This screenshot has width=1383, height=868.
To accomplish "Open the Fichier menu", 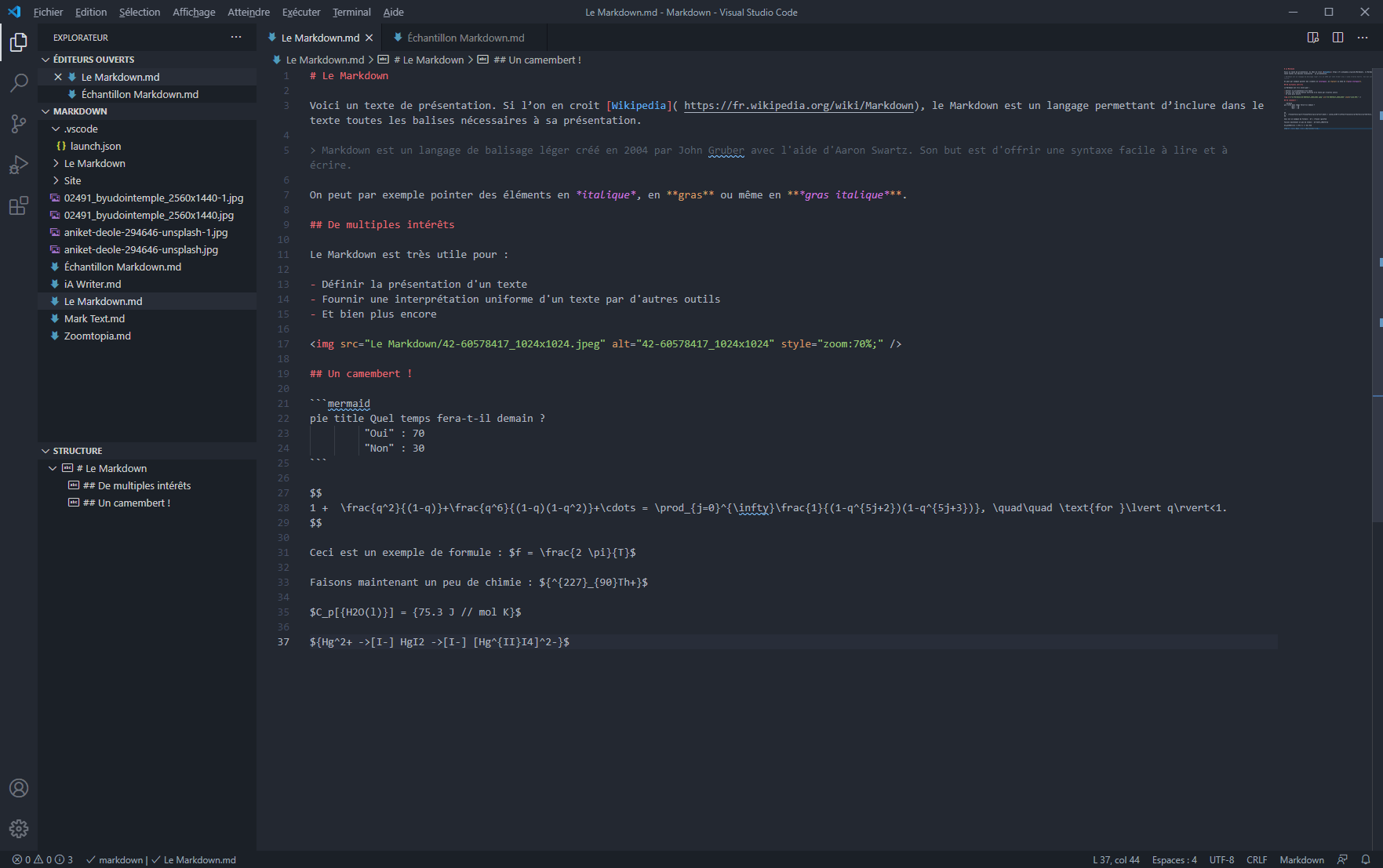I will 48,12.
